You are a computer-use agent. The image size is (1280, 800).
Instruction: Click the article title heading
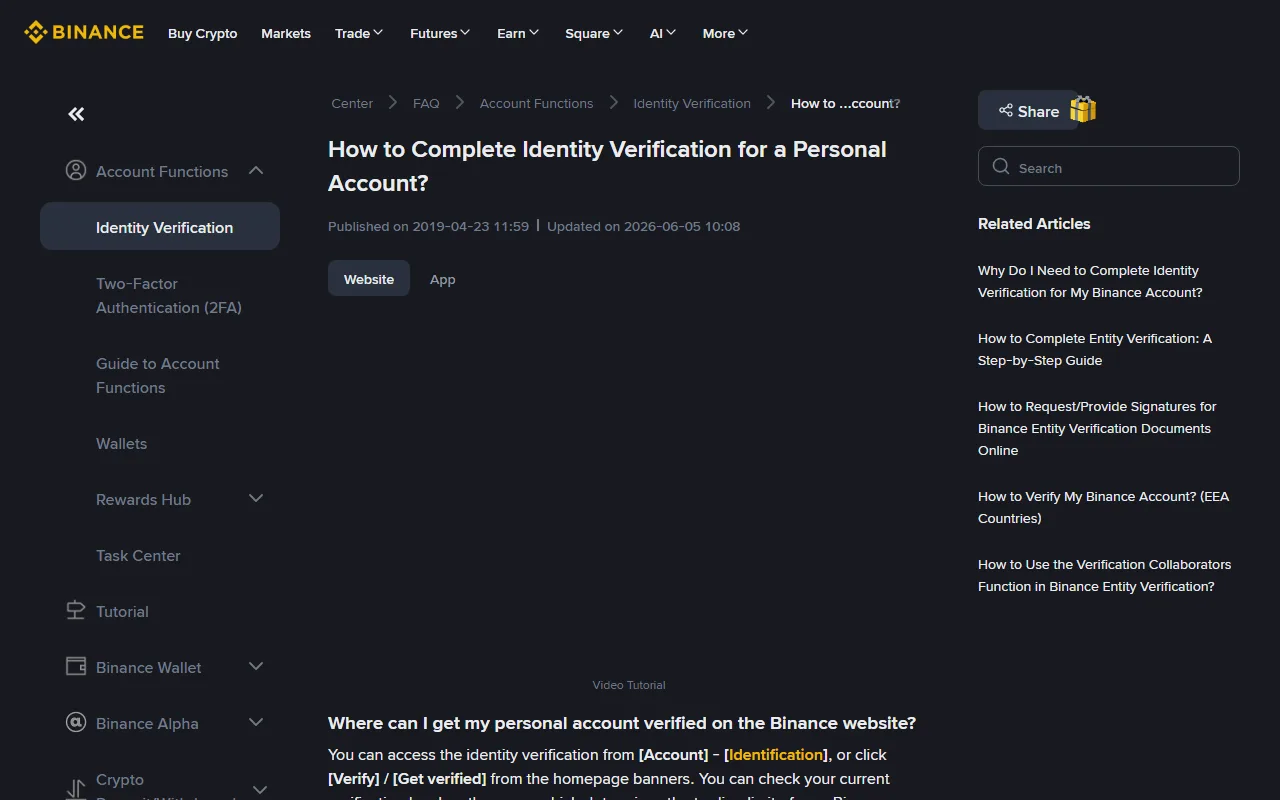[x=607, y=166]
